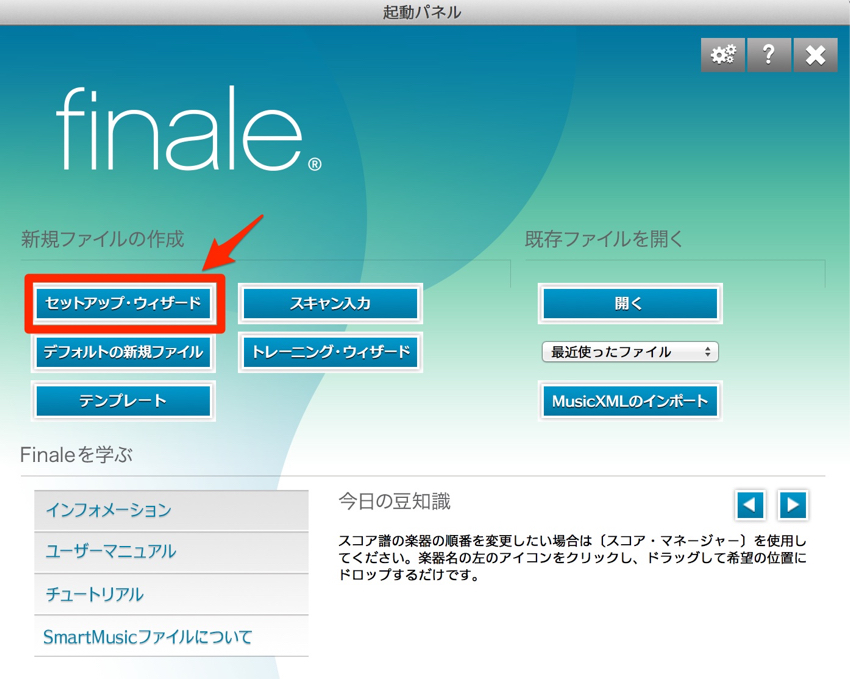
Task: Expand the 最近使ったファイル dropdown
Action: pos(630,352)
